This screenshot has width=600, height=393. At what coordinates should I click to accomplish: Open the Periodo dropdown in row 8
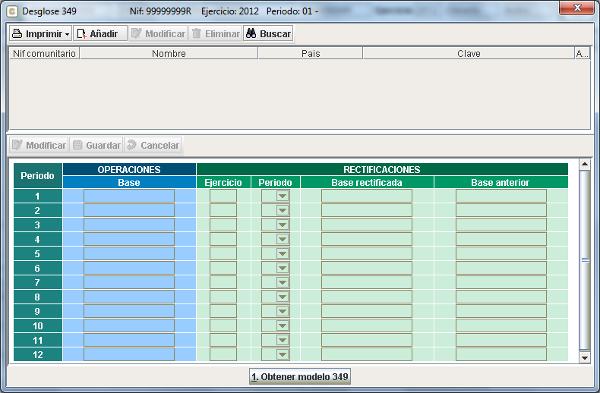[x=282, y=297]
